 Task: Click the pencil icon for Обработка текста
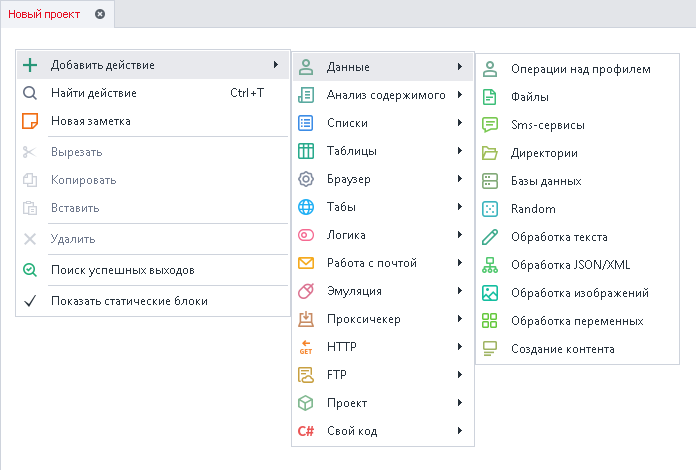pos(490,237)
